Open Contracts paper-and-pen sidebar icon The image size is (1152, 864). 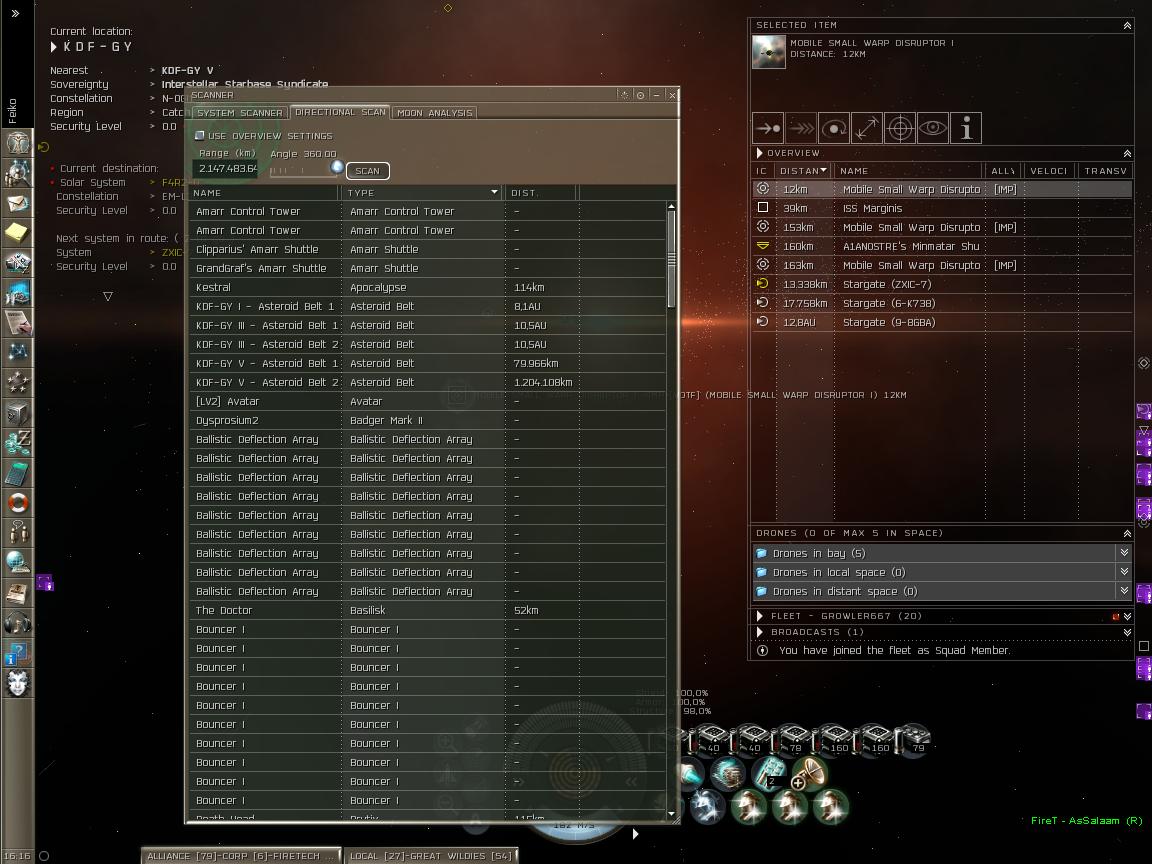(x=17, y=323)
